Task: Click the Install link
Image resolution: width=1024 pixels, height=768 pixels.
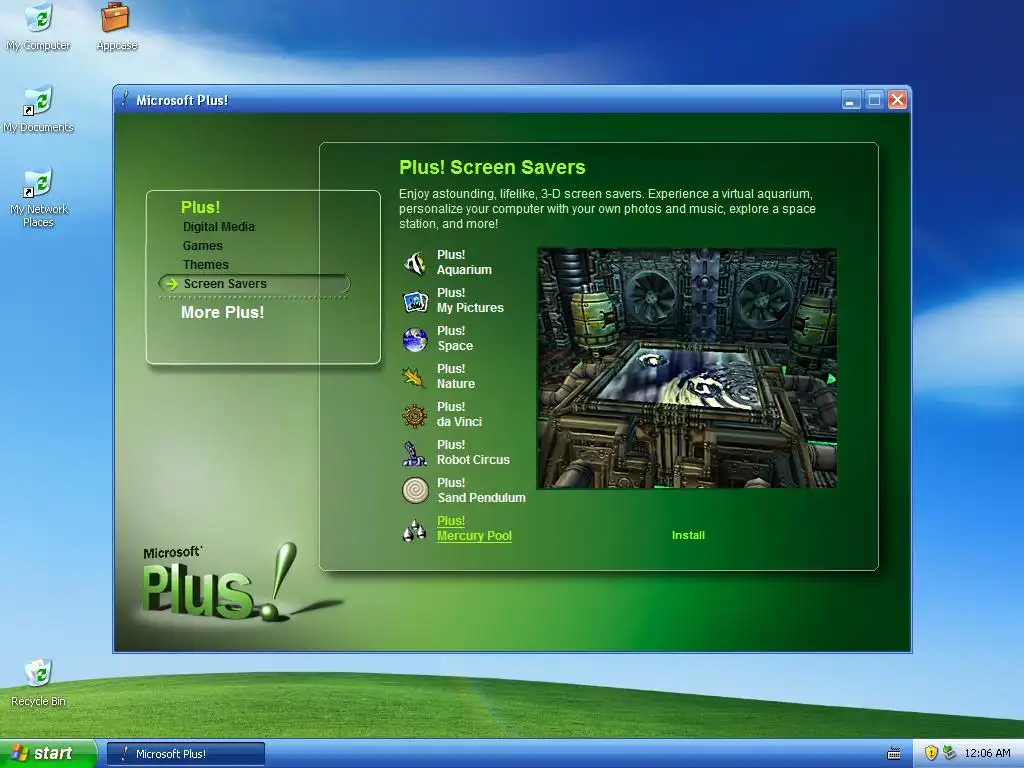Action: point(688,535)
